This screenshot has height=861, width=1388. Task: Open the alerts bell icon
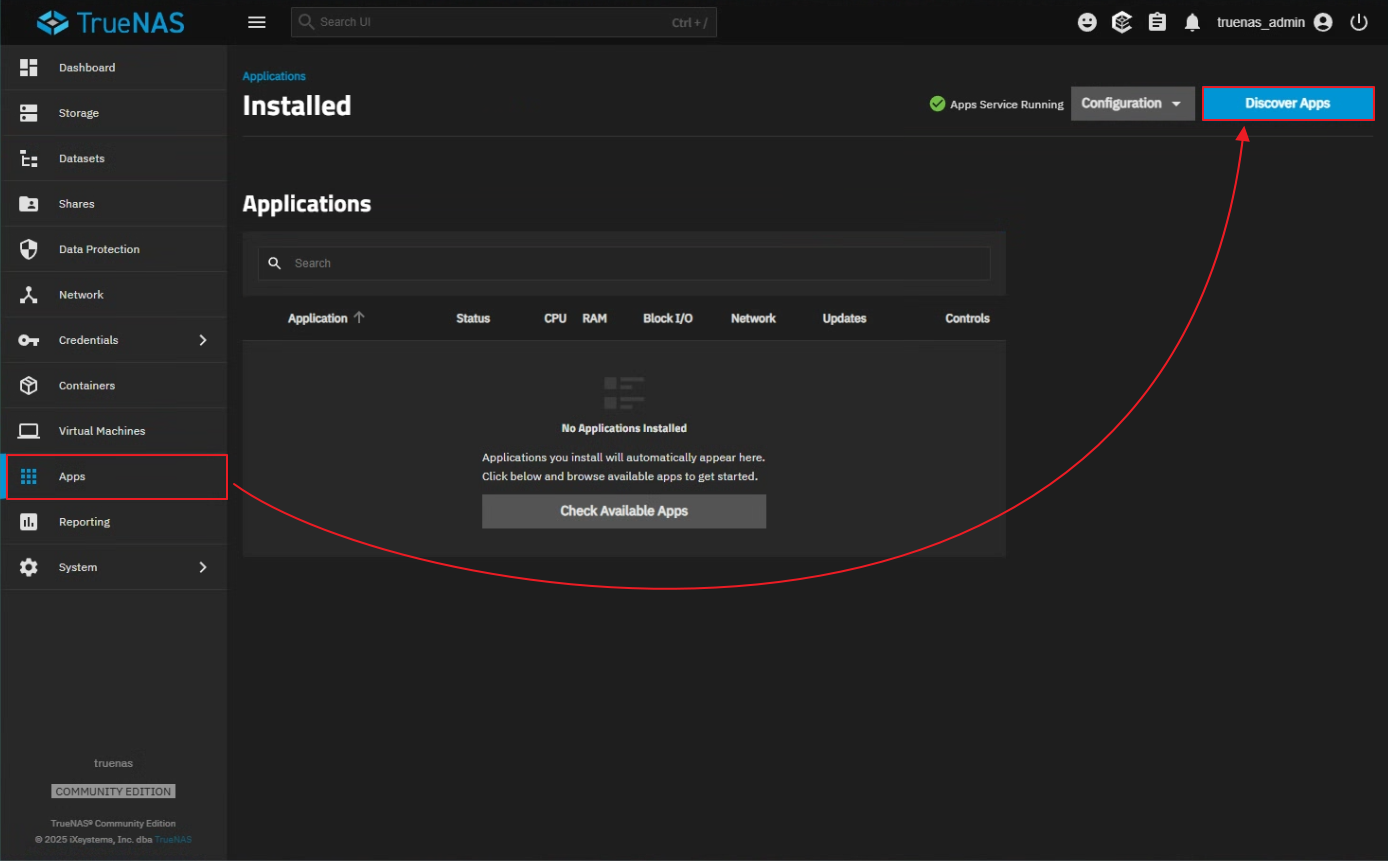tap(1192, 22)
